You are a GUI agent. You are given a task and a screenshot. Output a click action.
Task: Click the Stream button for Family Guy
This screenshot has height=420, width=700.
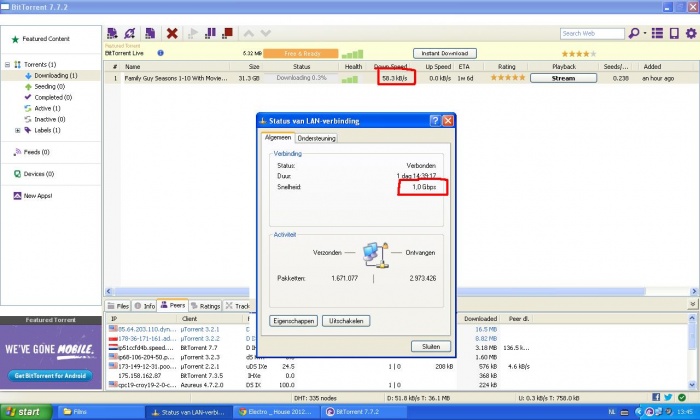pyautogui.click(x=563, y=78)
